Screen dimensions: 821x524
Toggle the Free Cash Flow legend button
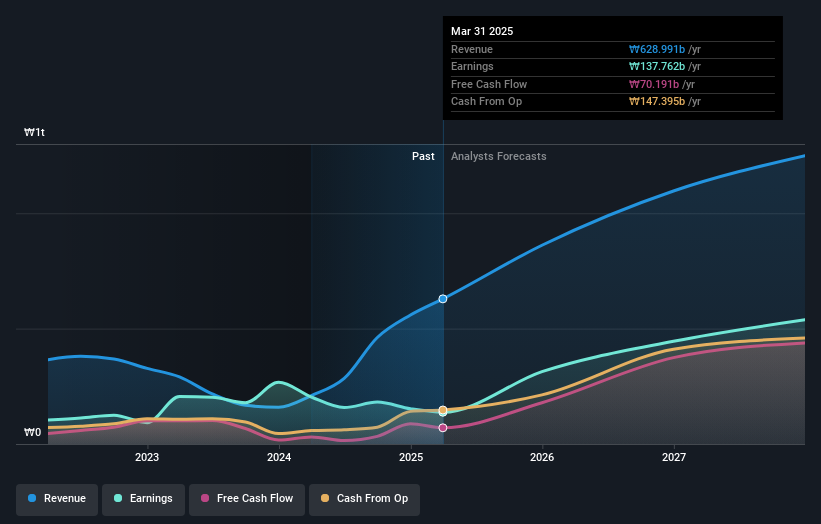click(x=247, y=499)
